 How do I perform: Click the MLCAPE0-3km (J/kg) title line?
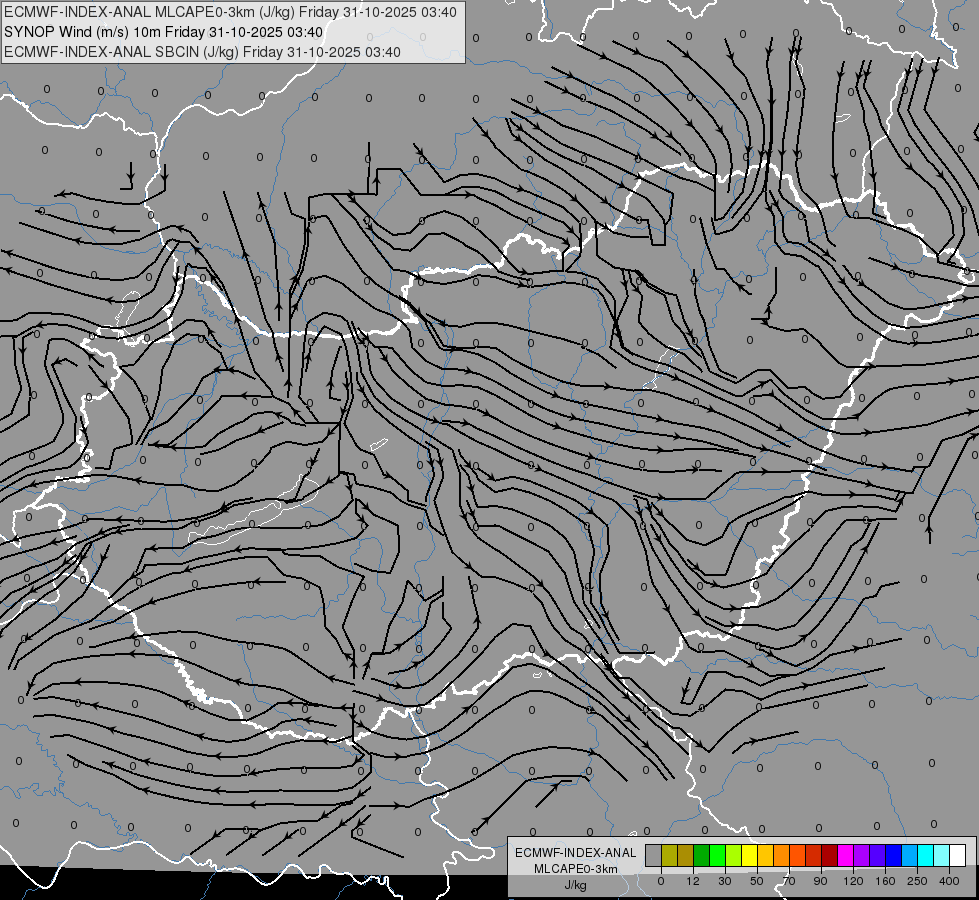(x=230, y=12)
